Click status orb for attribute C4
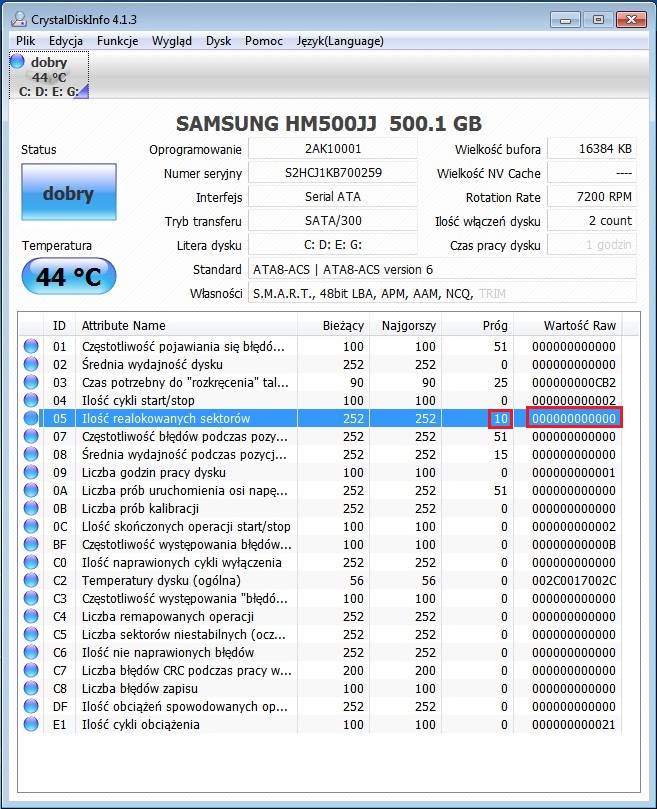This screenshot has height=809, width=657. coord(31,616)
